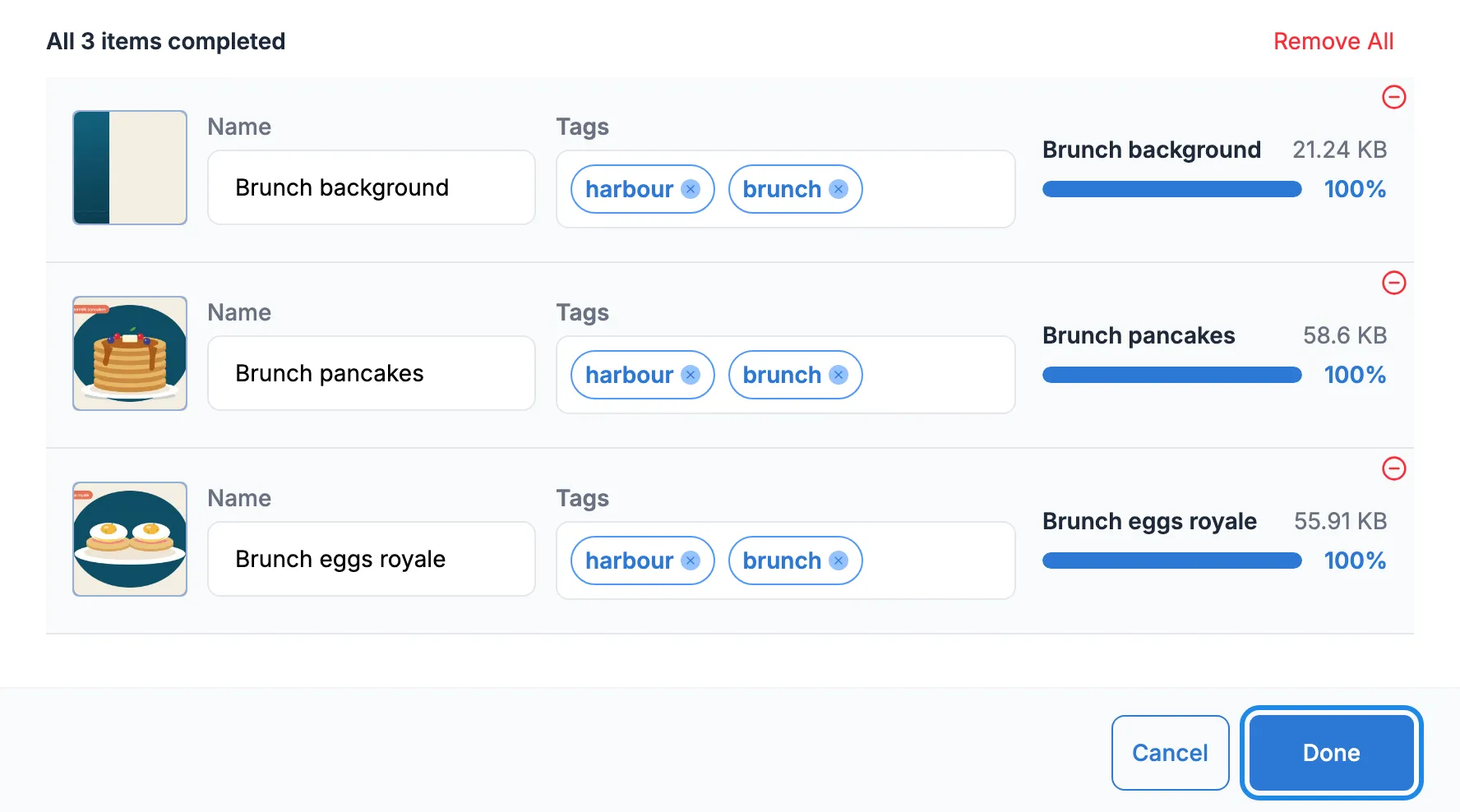Cancel the upload dialog
Screen dimensions: 1460x812
point(1170,753)
